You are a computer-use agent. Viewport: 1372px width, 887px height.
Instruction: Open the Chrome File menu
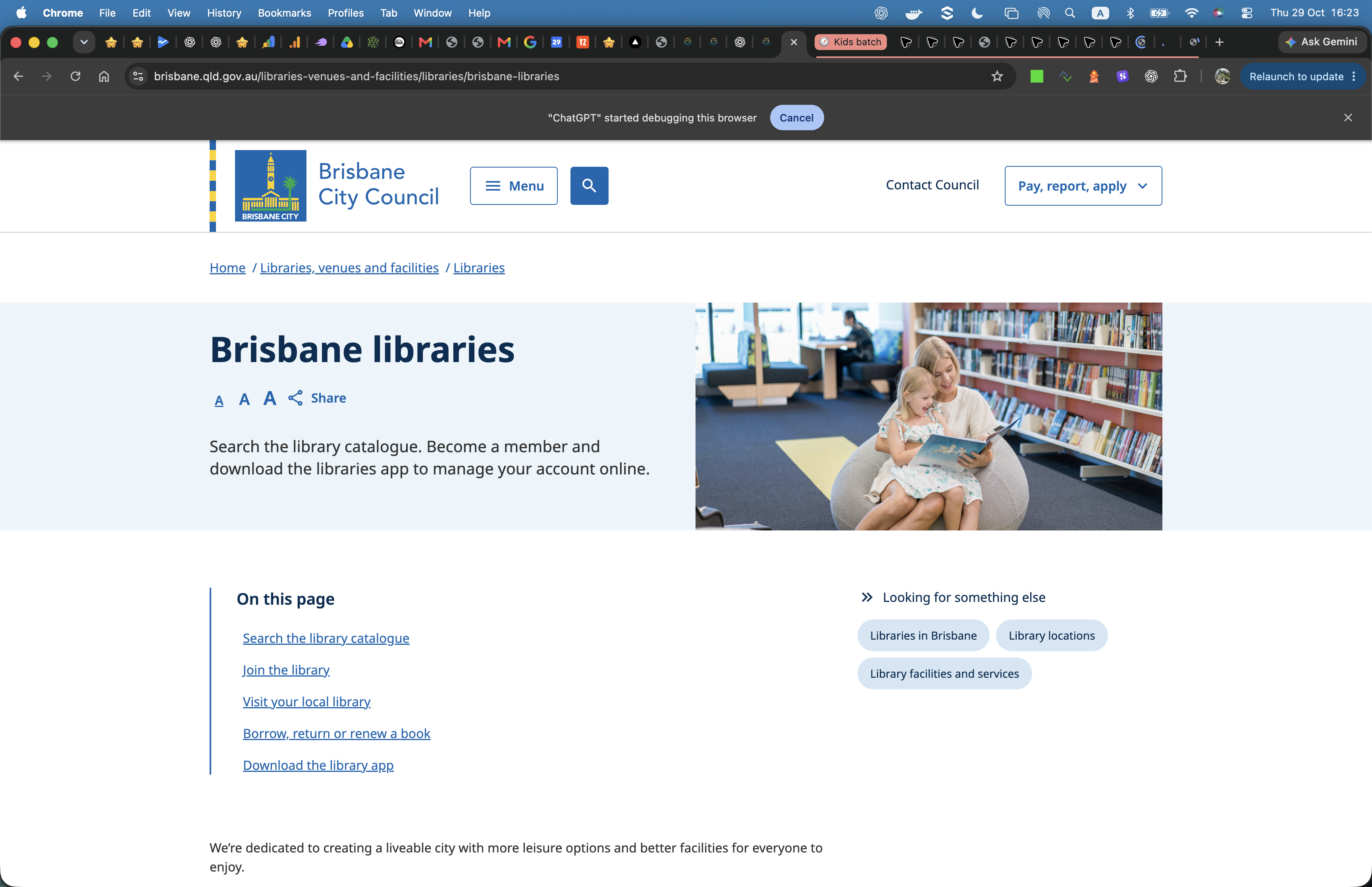click(107, 13)
